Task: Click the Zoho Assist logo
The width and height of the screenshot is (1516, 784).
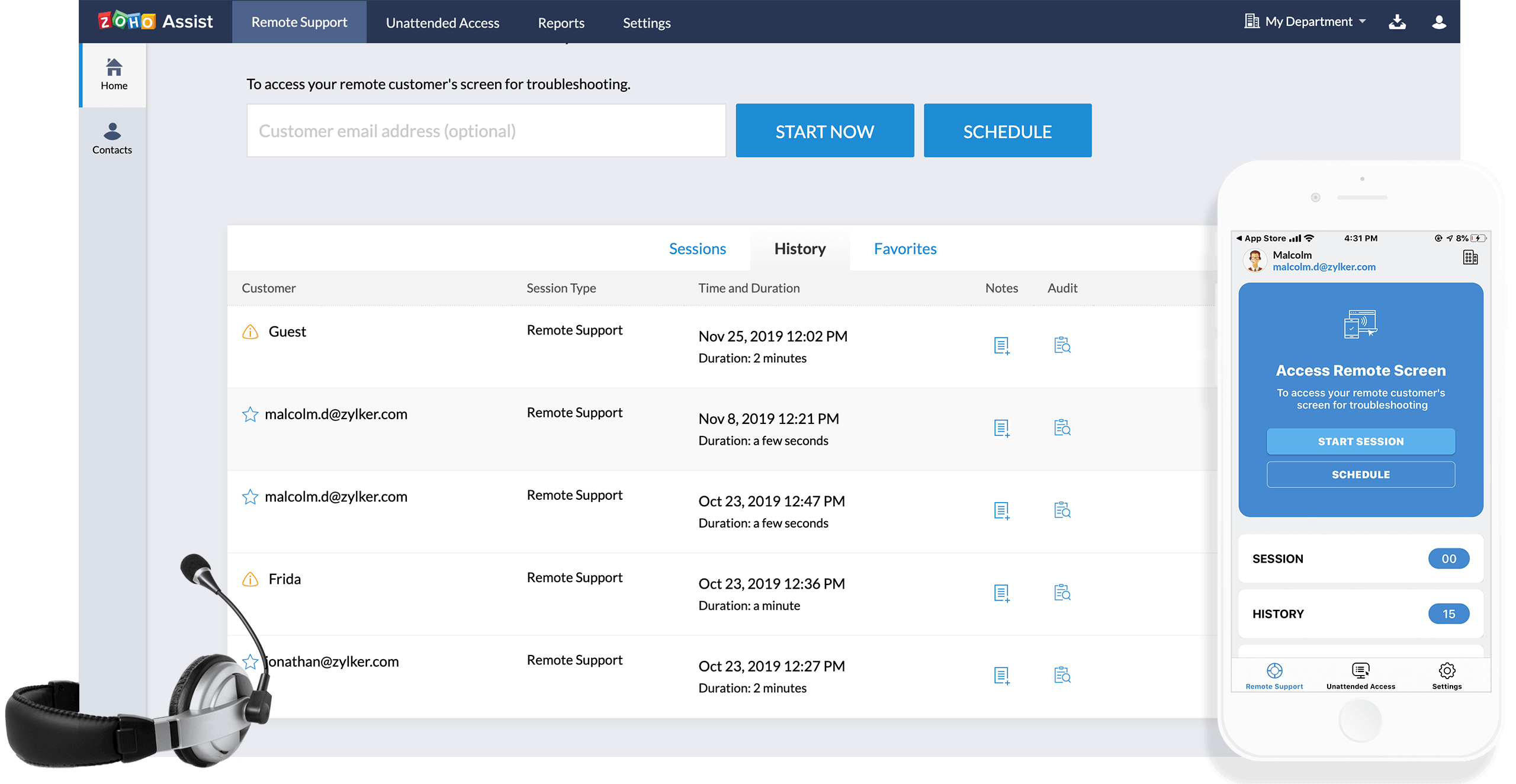Action: (x=155, y=21)
